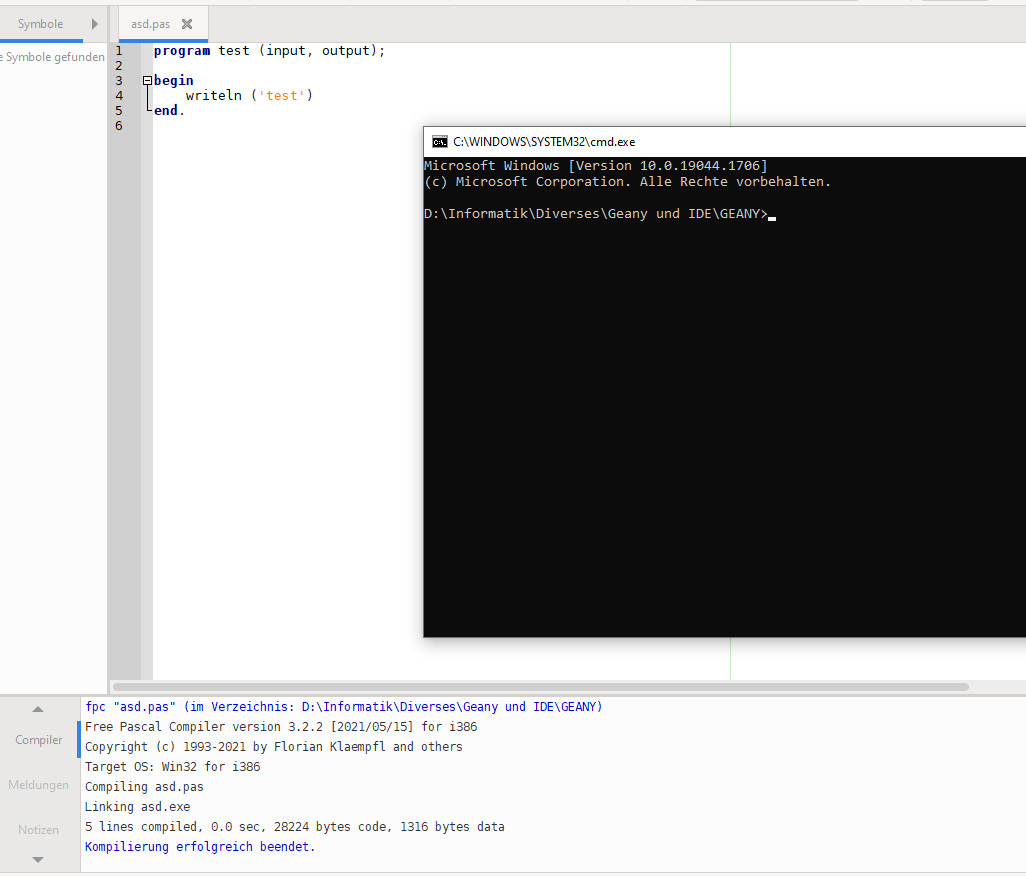Open the Meldungen message tab

pos(39,785)
